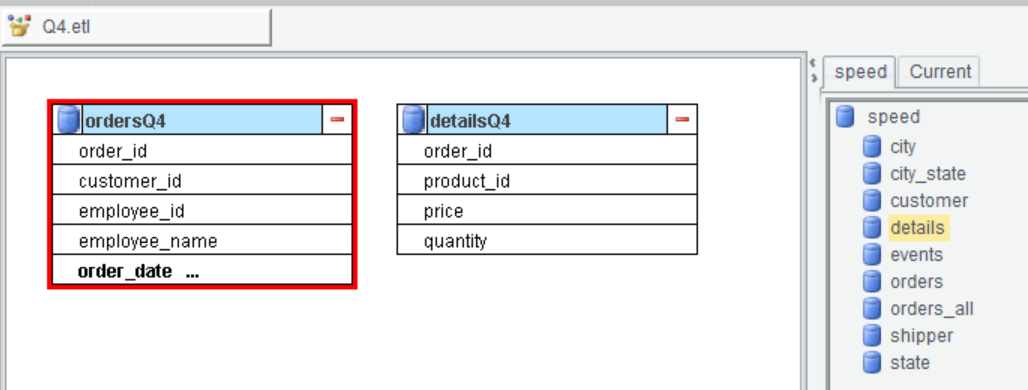Image resolution: width=1028 pixels, height=390 pixels.
Task: Click the detailsQ4 table database icon
Action: click(413, 119)
